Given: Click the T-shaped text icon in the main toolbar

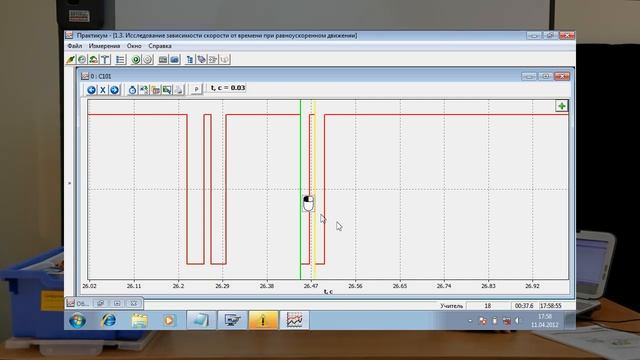Looking at the screenshot, I should 105,60.
